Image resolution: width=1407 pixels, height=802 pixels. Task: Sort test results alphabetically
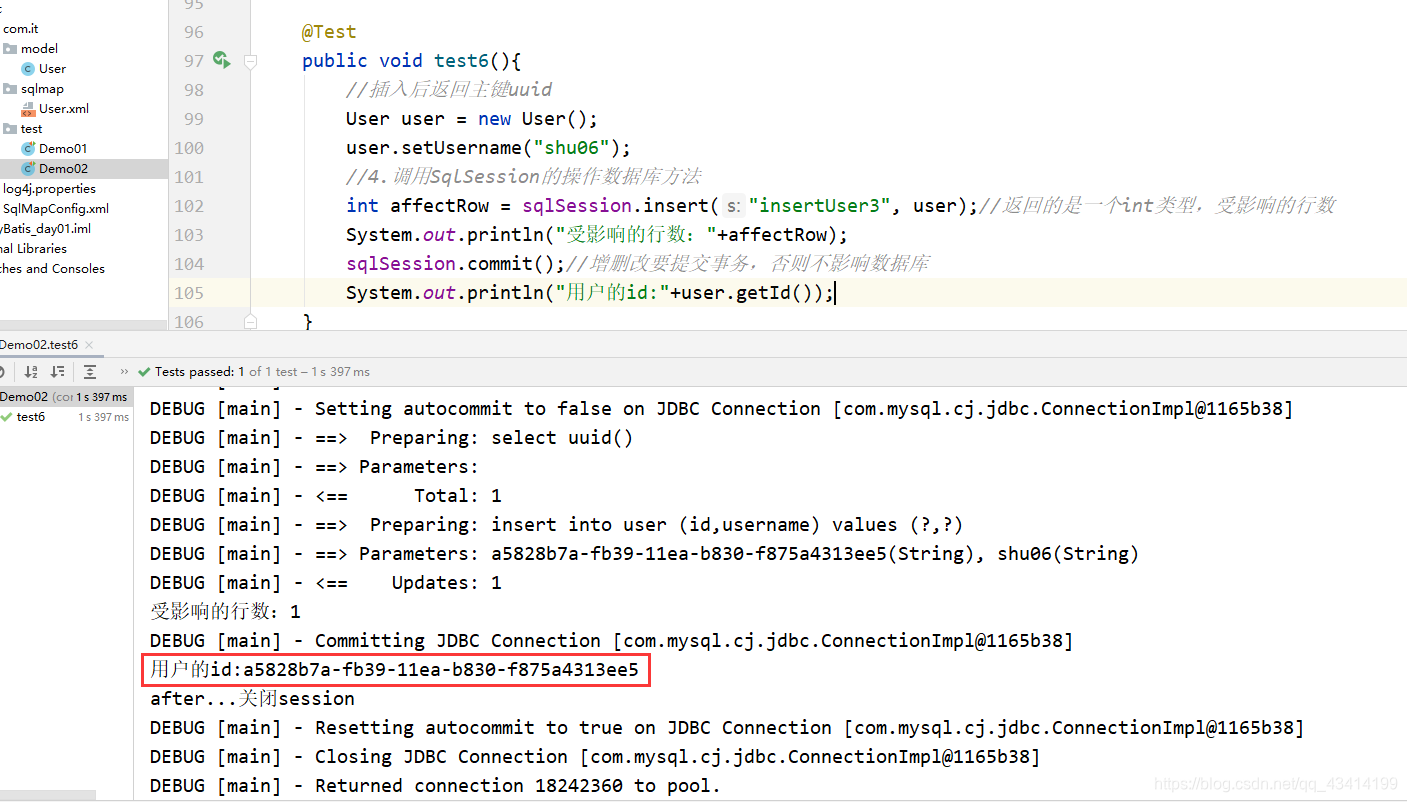point(31,372)
